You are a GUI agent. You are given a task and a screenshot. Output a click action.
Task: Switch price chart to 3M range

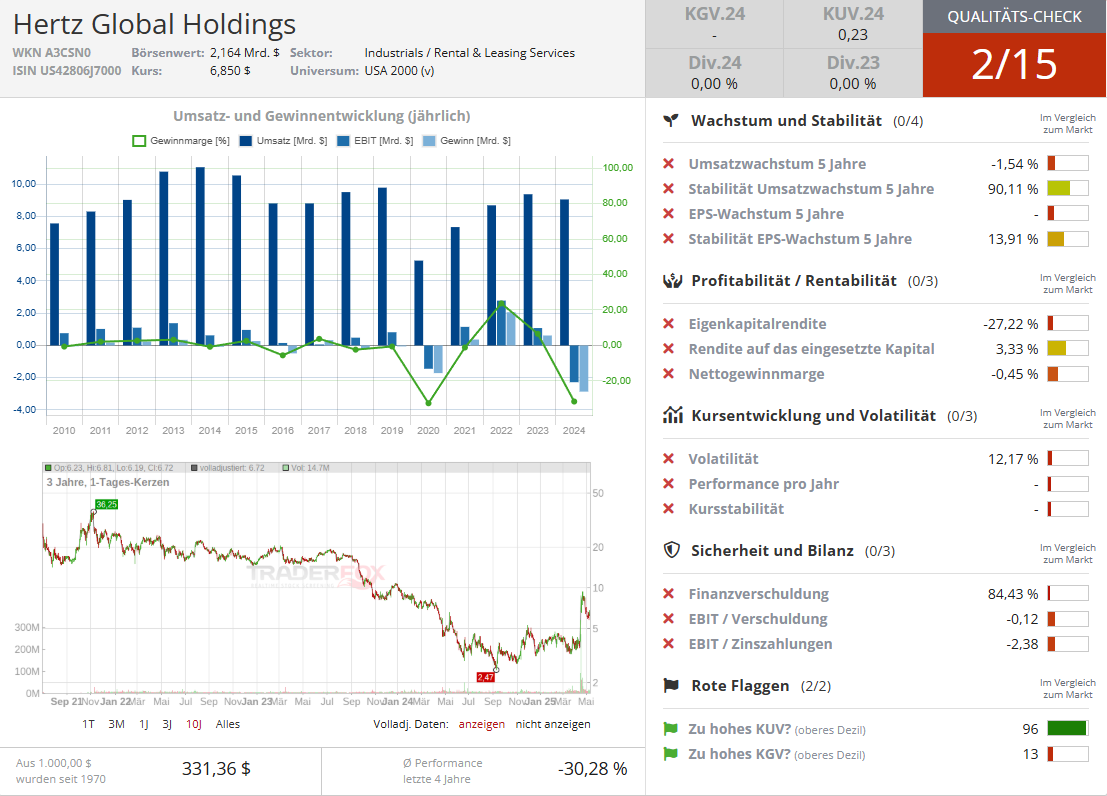coord(116,724)
